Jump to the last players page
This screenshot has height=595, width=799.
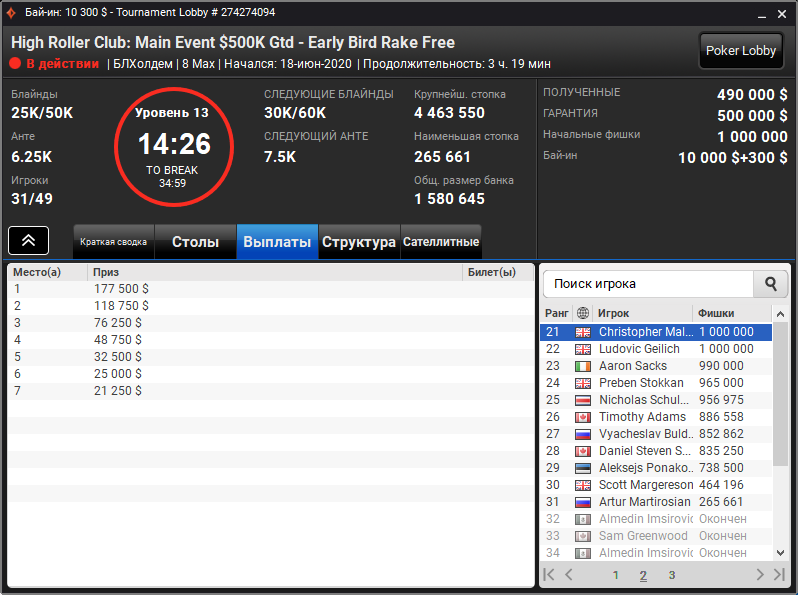click(x=779, y=575)
